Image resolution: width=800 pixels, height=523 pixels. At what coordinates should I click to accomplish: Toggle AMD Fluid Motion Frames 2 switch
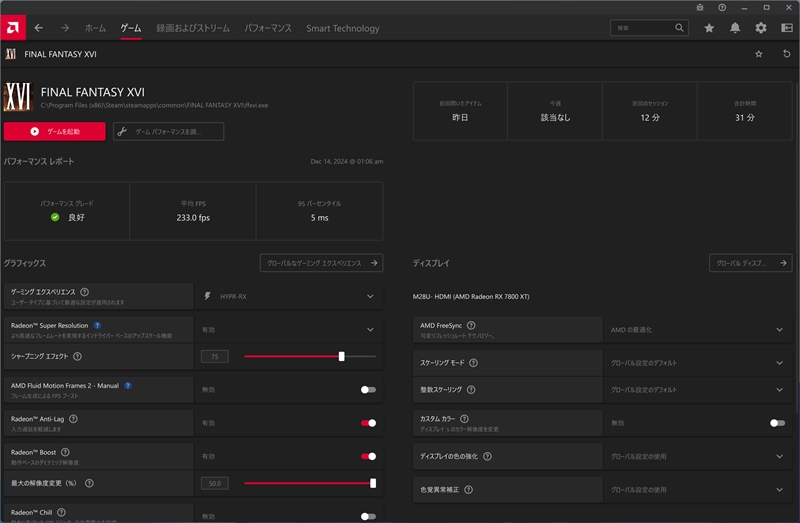368,390
